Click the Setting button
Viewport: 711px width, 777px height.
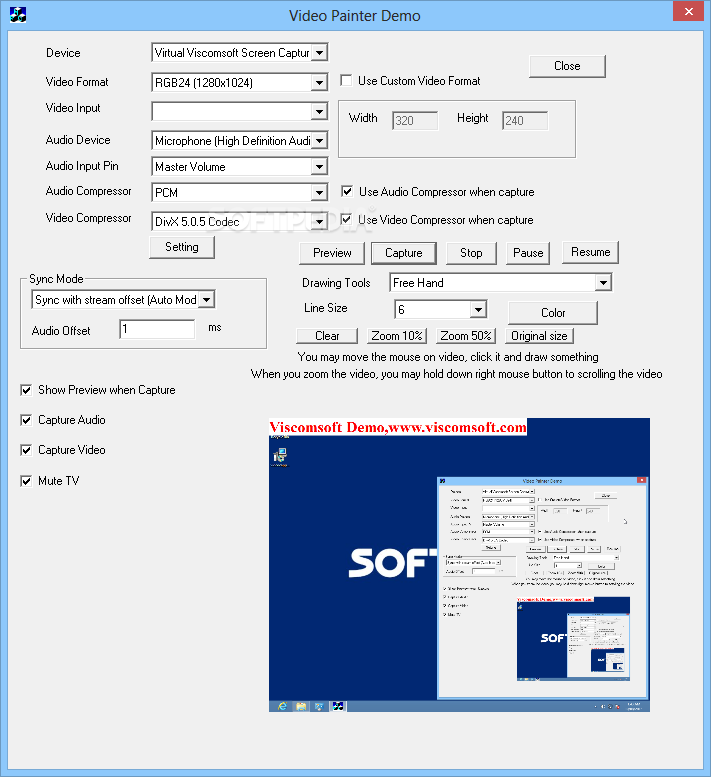pos(182,247)
